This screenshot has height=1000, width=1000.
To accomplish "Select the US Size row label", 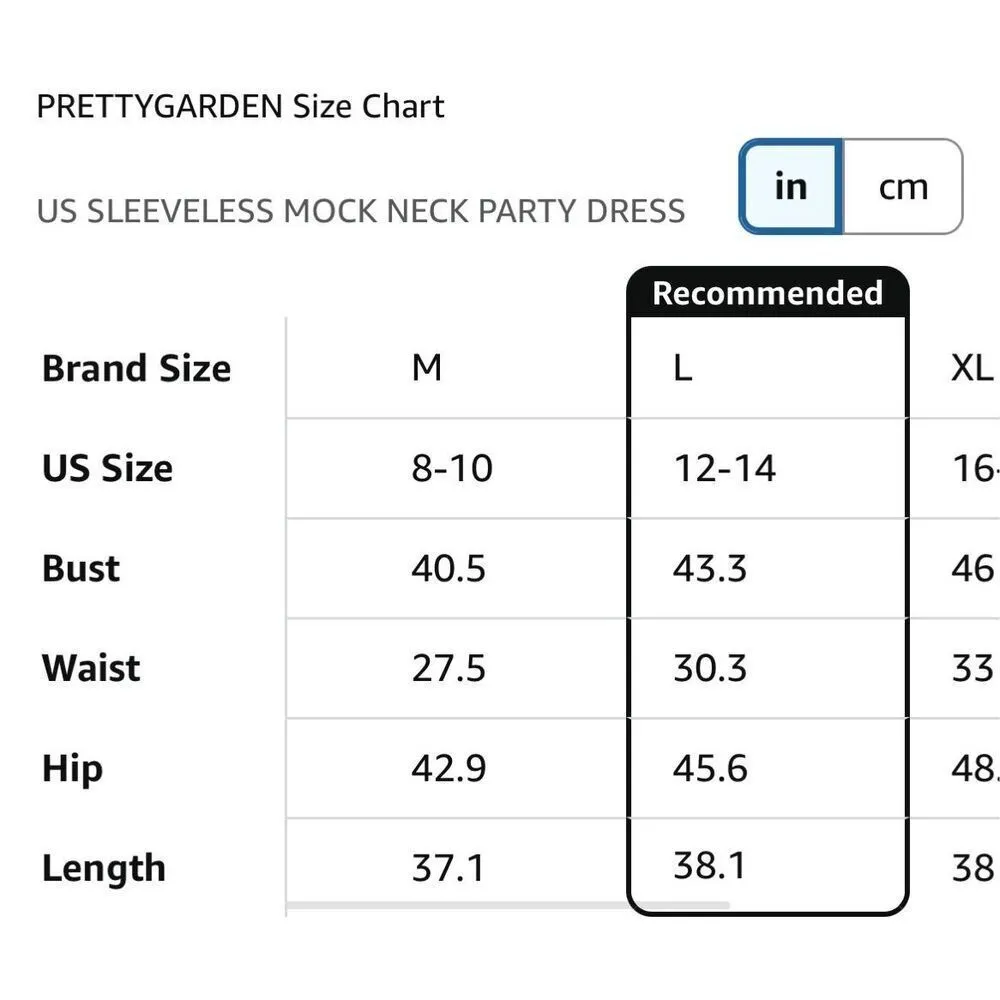I will point(106,468).
